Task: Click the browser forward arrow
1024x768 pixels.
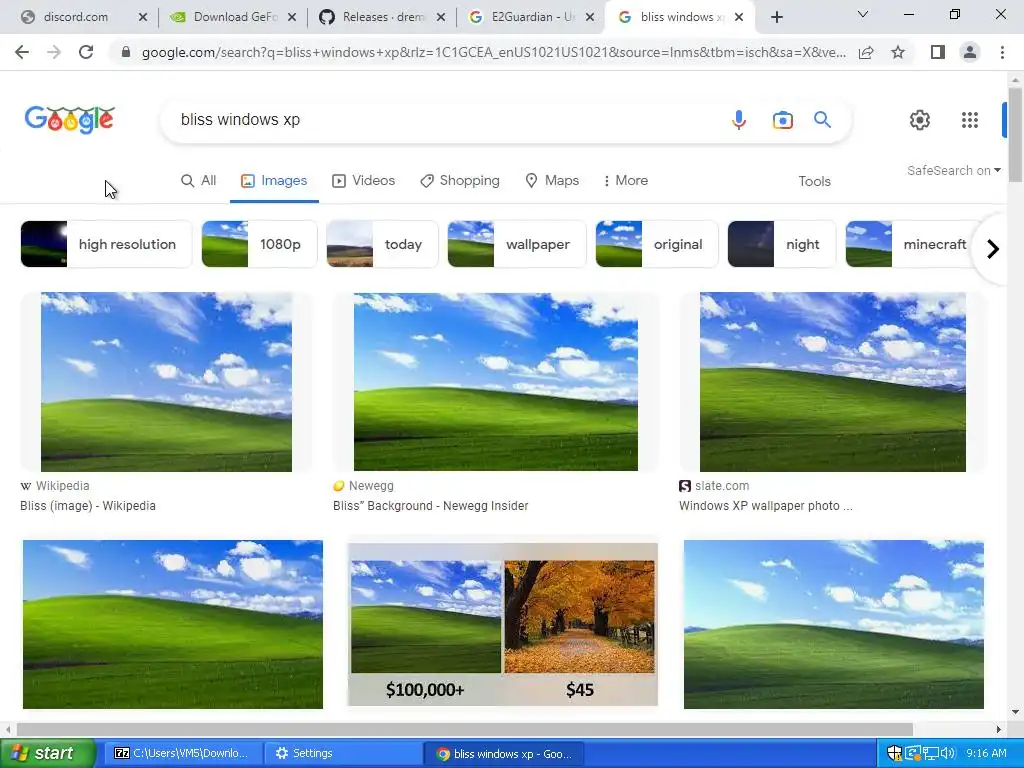Action: click(x=54, y=52)
